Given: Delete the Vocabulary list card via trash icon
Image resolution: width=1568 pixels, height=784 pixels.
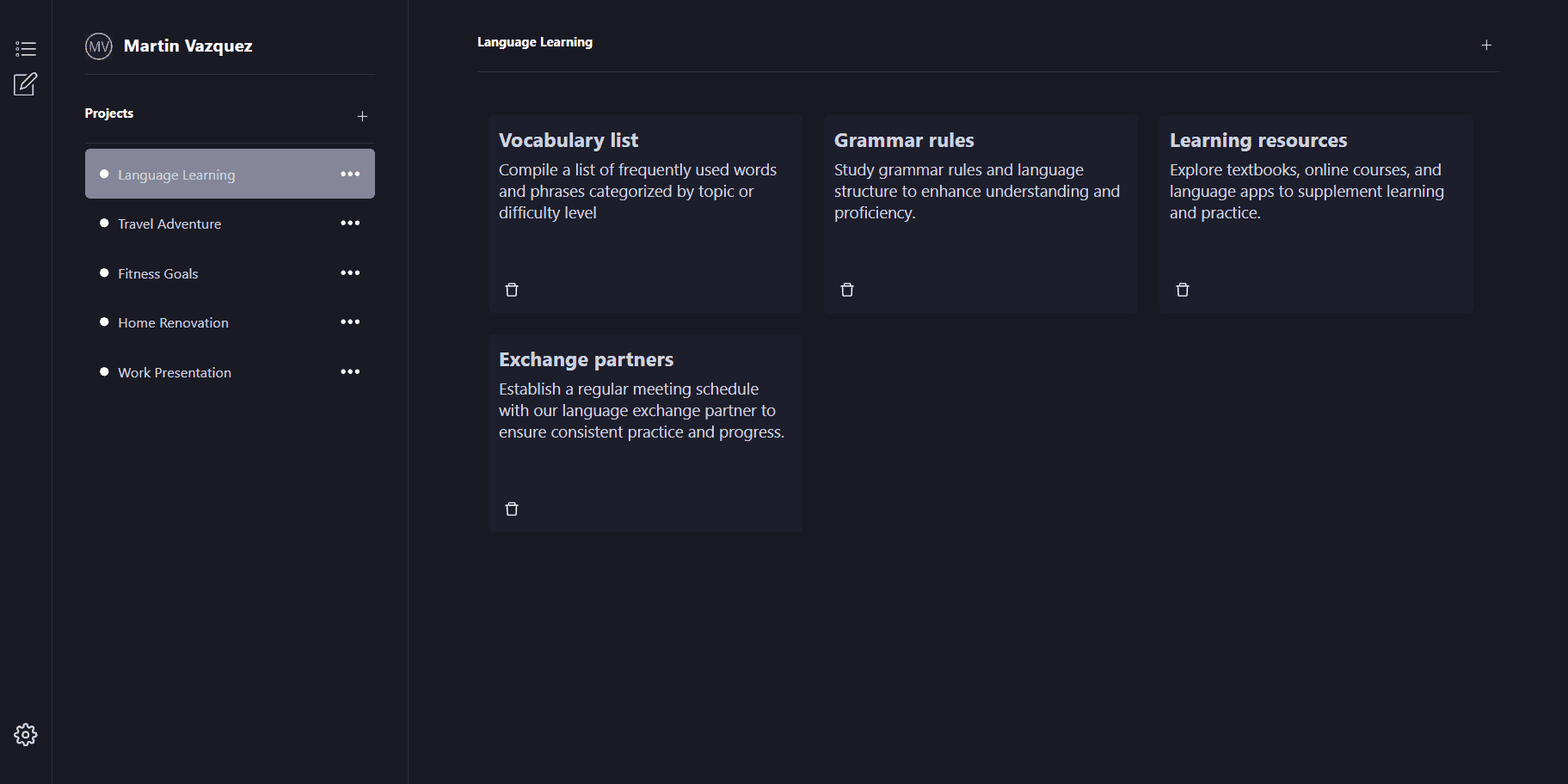Looking at the screenshot, I should pos(511,290).
